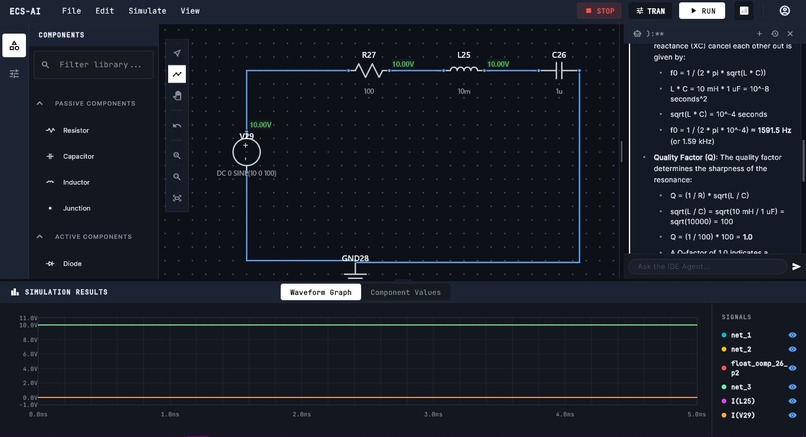Select capacitor C26 on the canvas

559,70
